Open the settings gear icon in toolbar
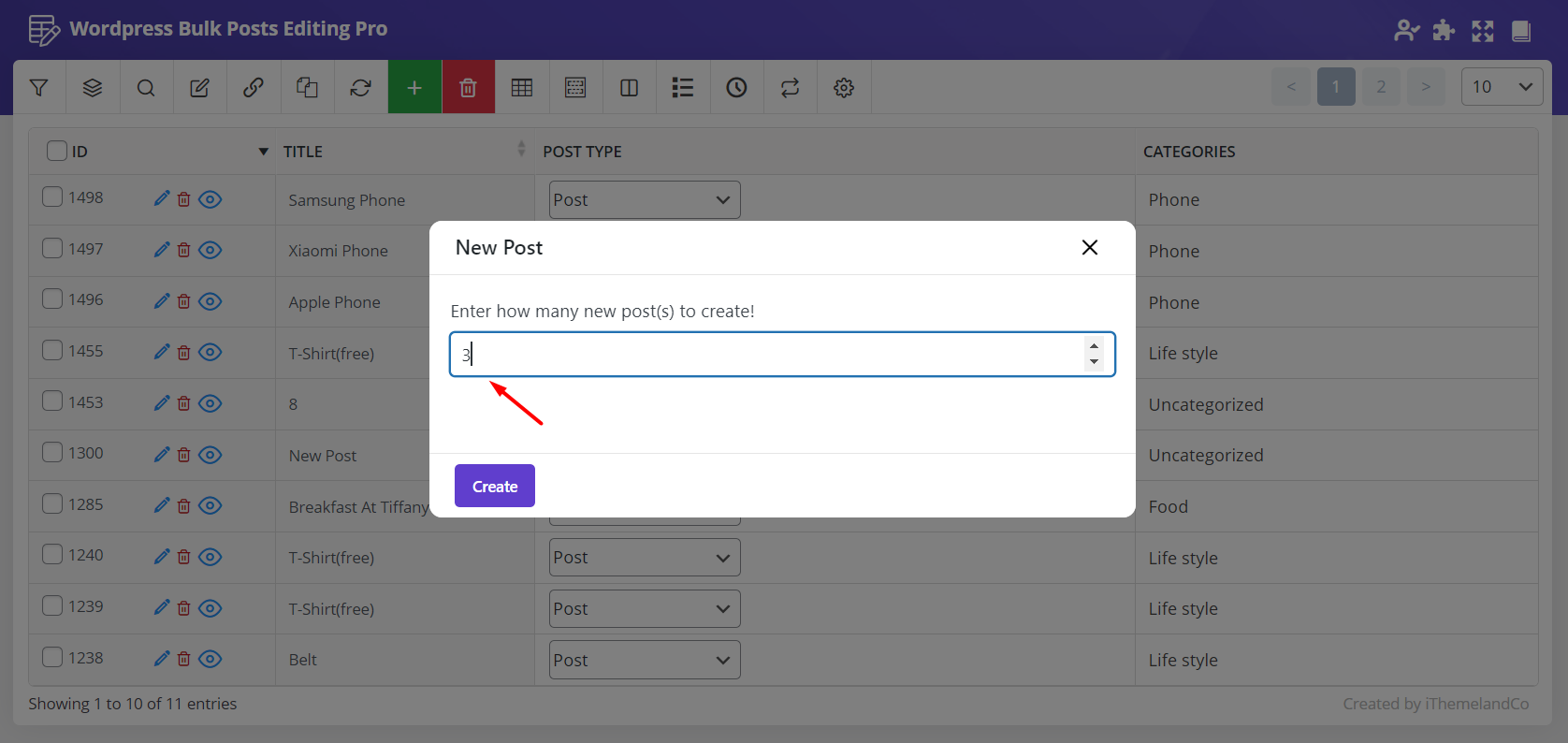The image size is (1568, 743). [843, 87]
